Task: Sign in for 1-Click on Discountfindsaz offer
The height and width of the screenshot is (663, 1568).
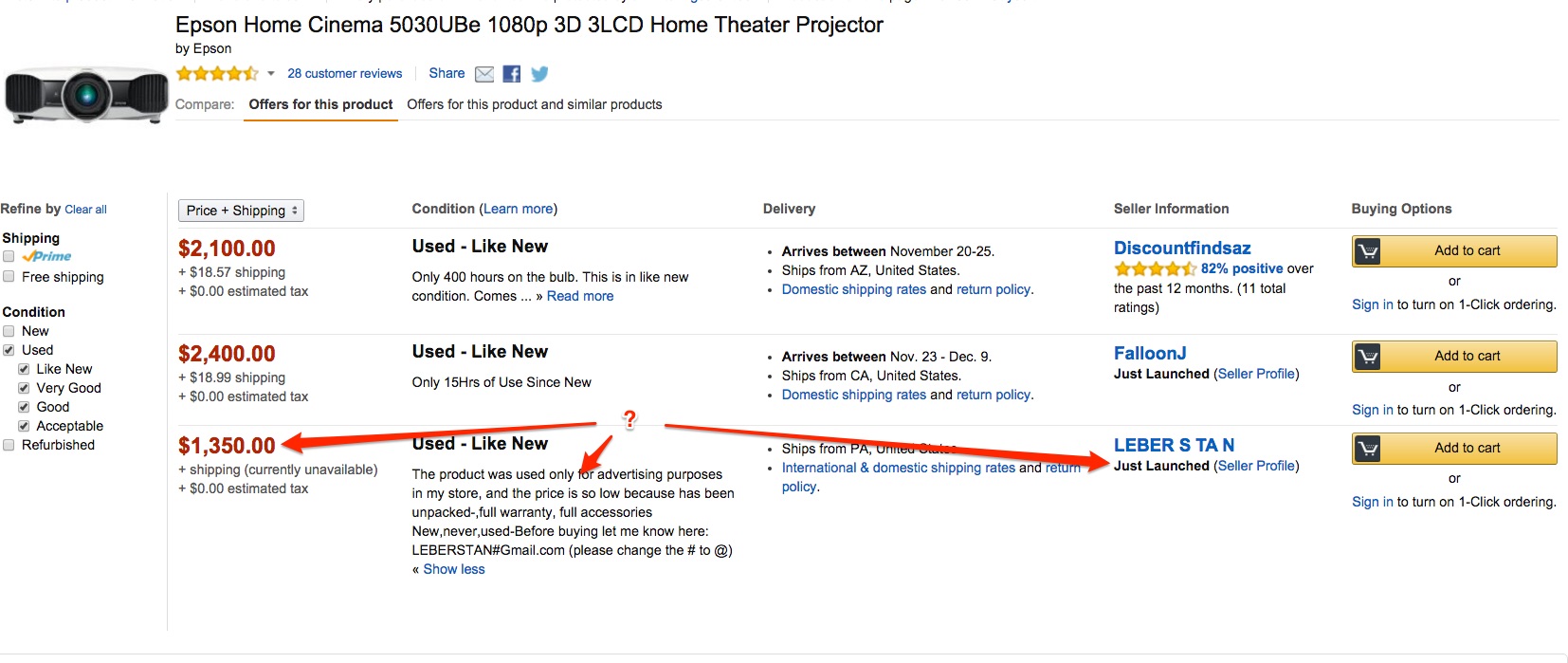Action: (x=1373, y=304)
